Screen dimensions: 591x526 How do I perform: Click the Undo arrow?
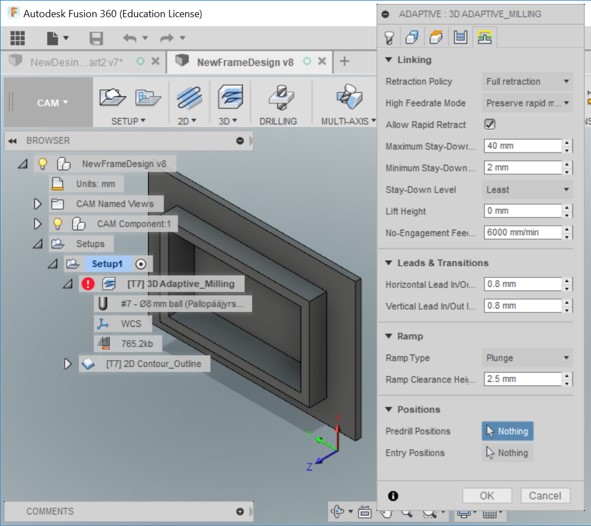(130, 38)
